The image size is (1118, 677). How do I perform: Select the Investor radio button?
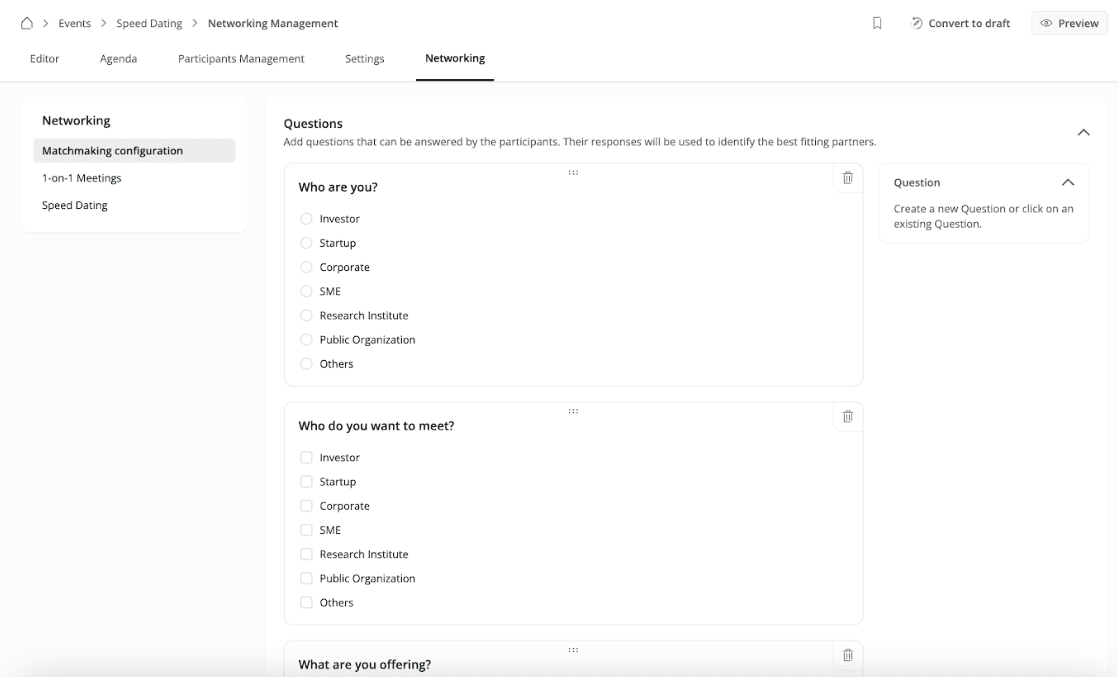click(306, 219)
